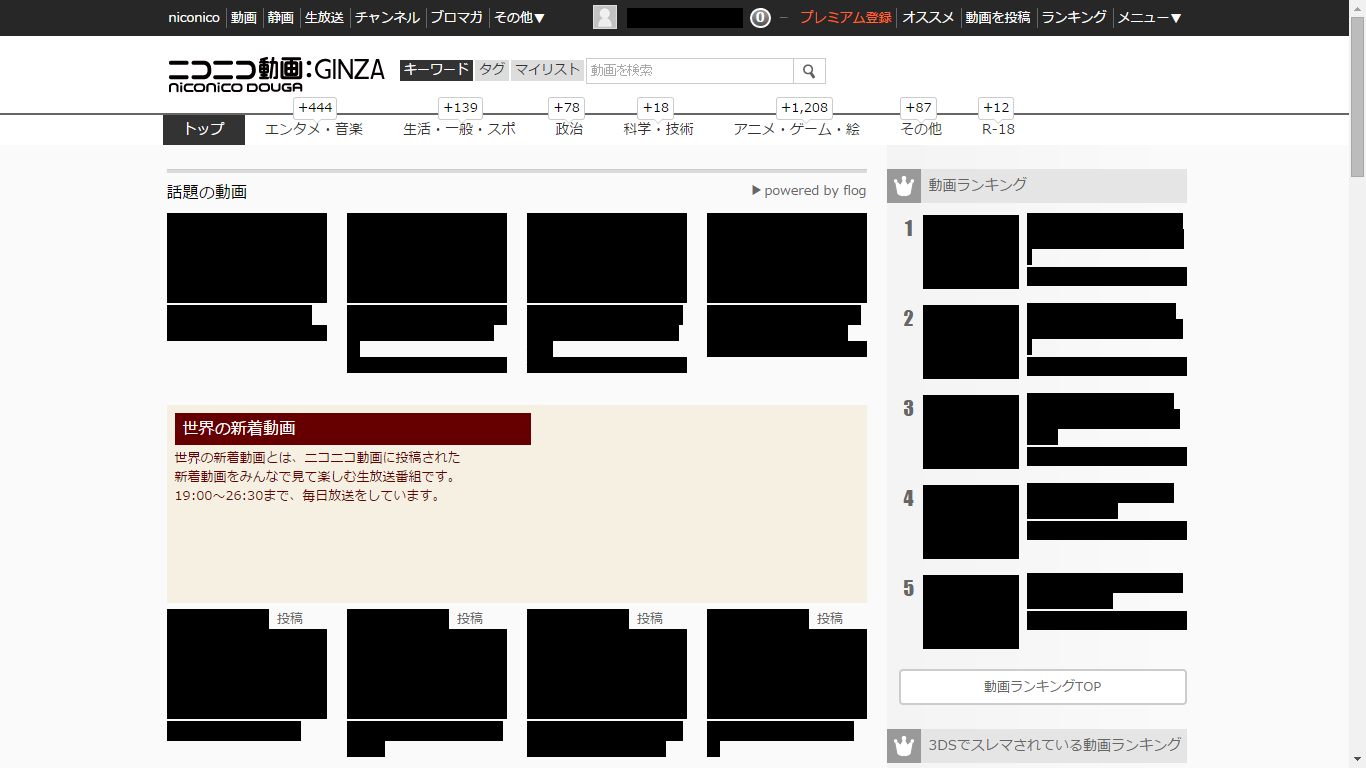The width and height of the screenshot is (1366, 768).
Task: Click the crown icon beside 3DSでスレマされている動画ランキング
Action: tap(904, 745)
